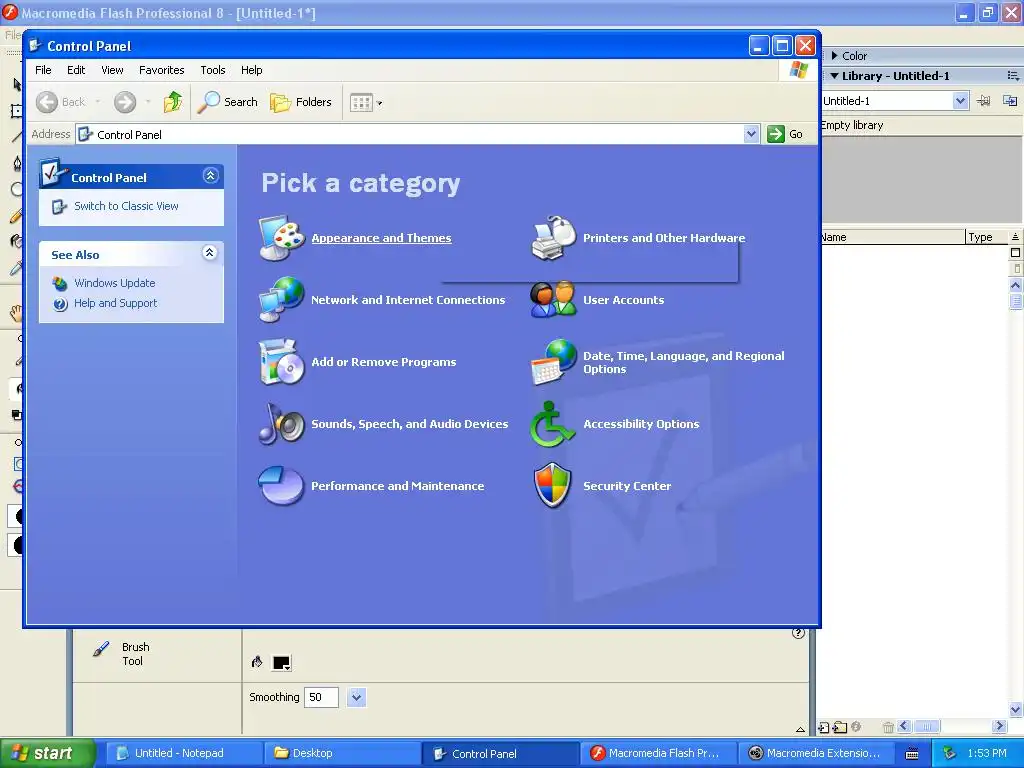Click the Windows Update link
1024x768 pixels.
click(115, 283)
